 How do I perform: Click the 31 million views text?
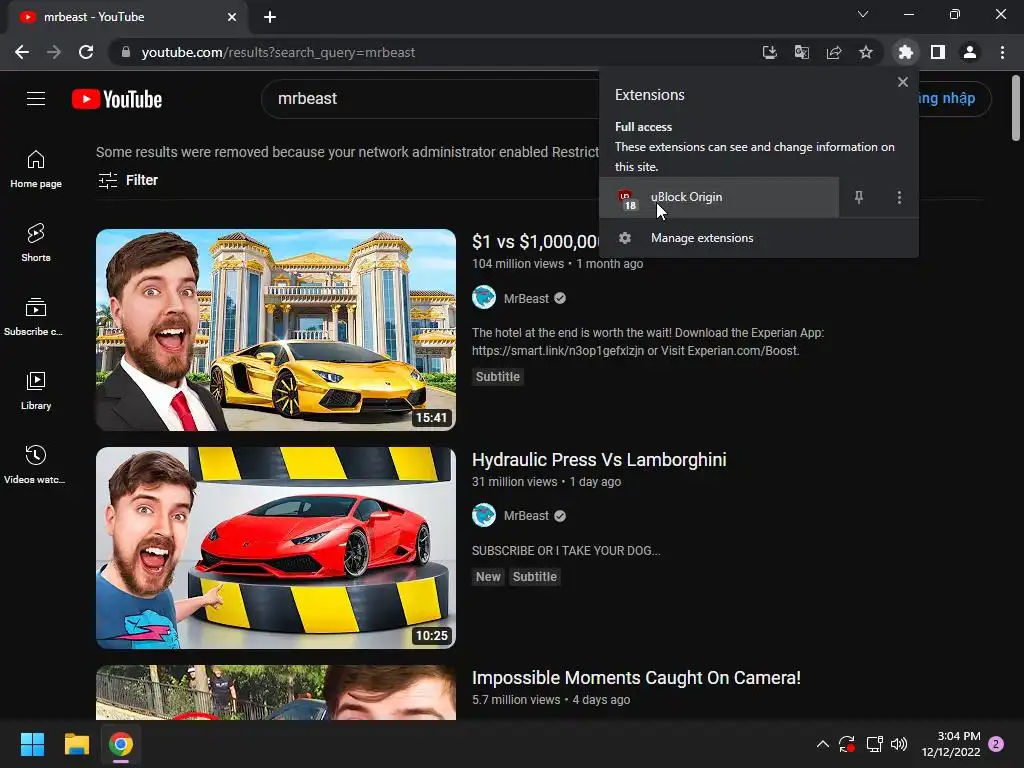515,482
